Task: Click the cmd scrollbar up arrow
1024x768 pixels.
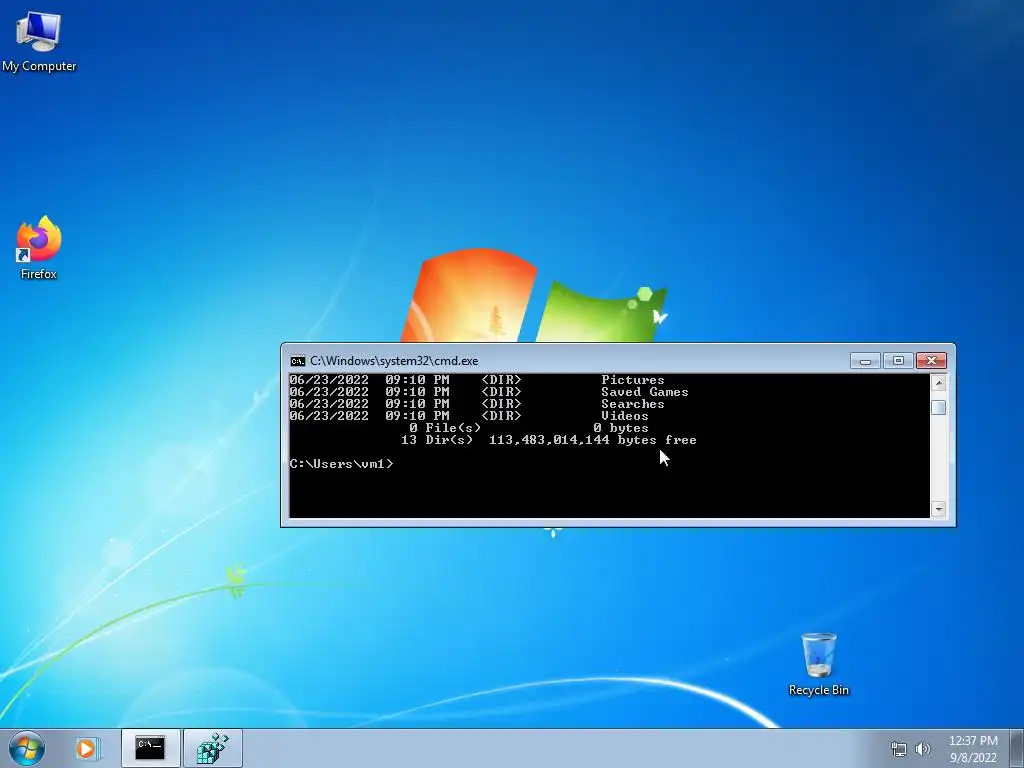Action: tap(938, 383)
